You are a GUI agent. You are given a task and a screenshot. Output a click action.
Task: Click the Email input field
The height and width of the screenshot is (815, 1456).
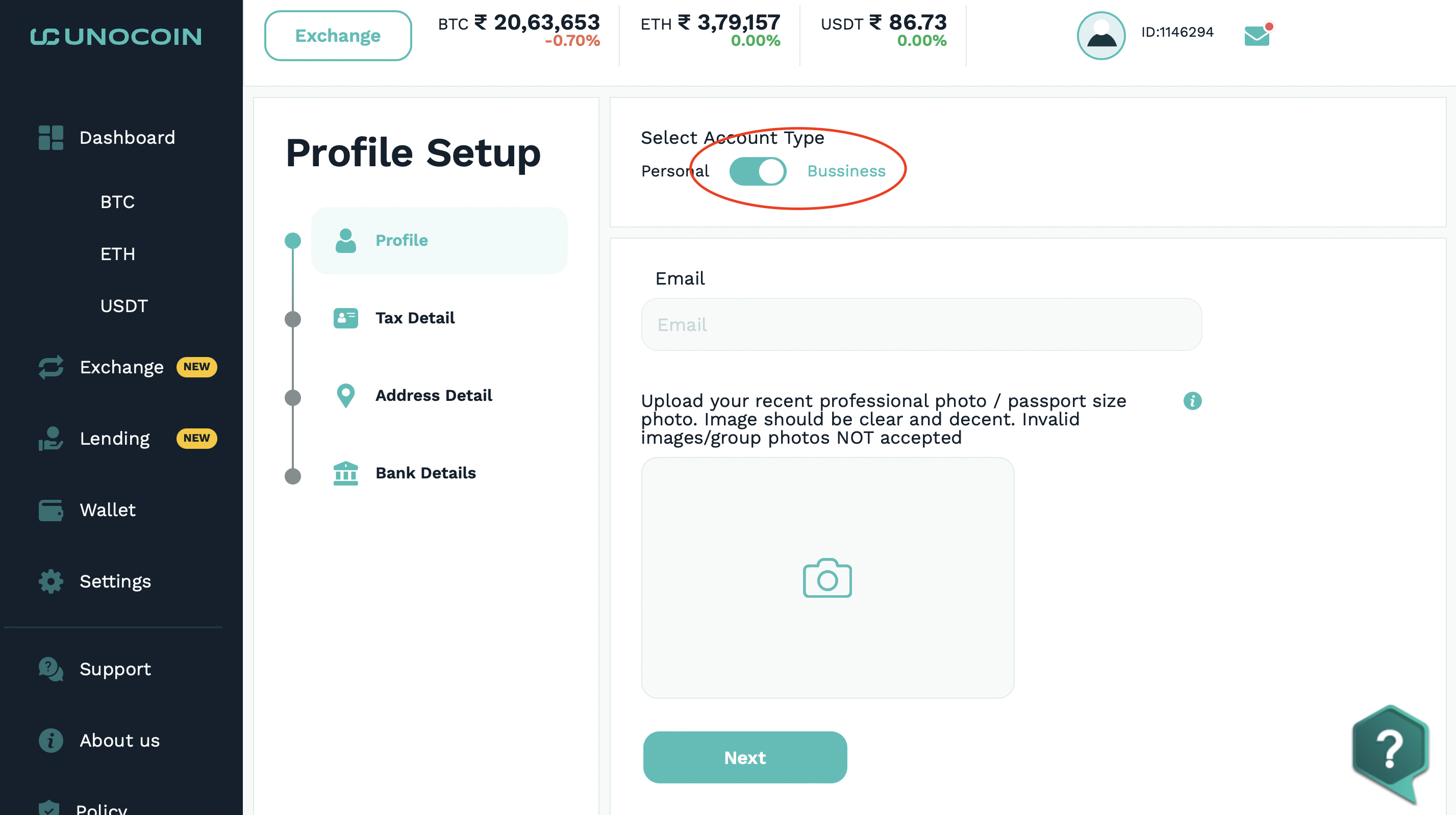click(x=921, y=324)
